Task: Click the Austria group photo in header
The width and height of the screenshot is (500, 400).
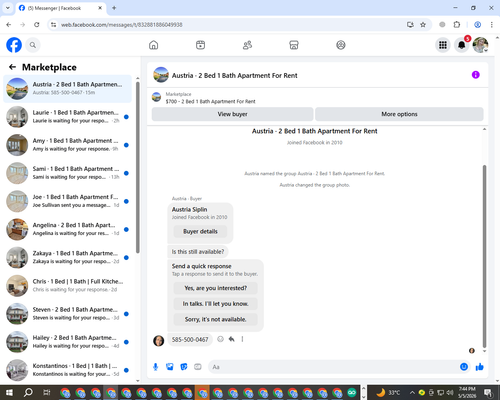Action: pyautogui.click(x=161, y=75)
